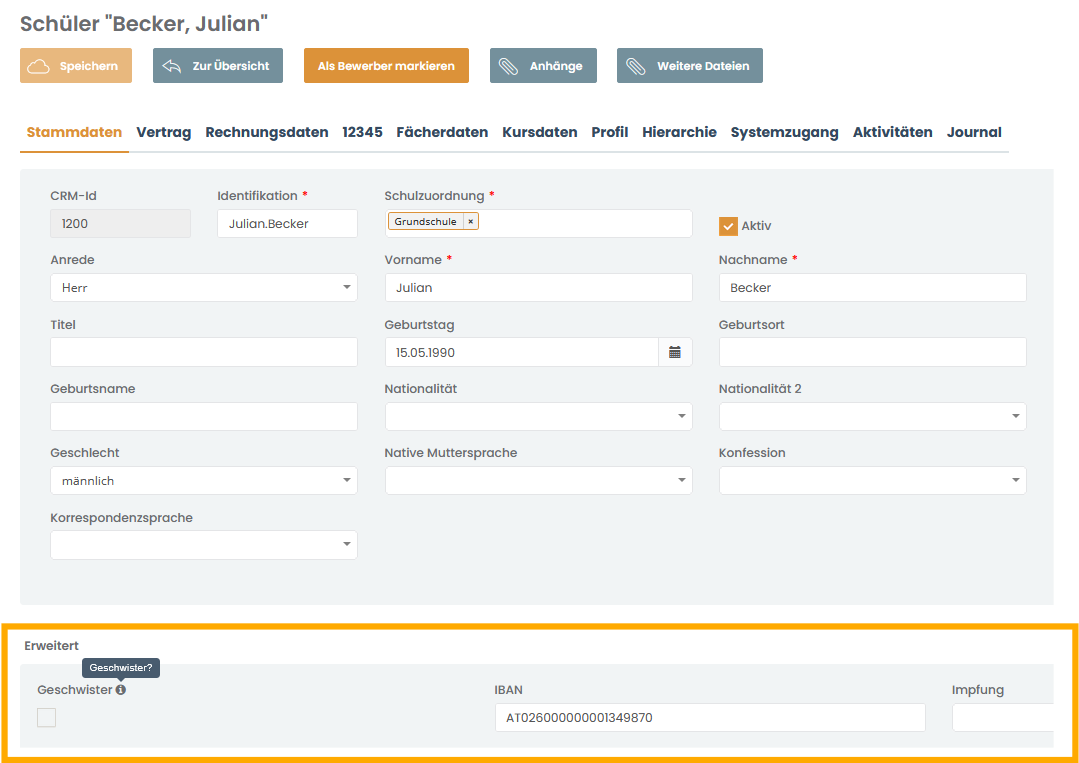Open the Geschlecht dropdown

pos(204,480)
